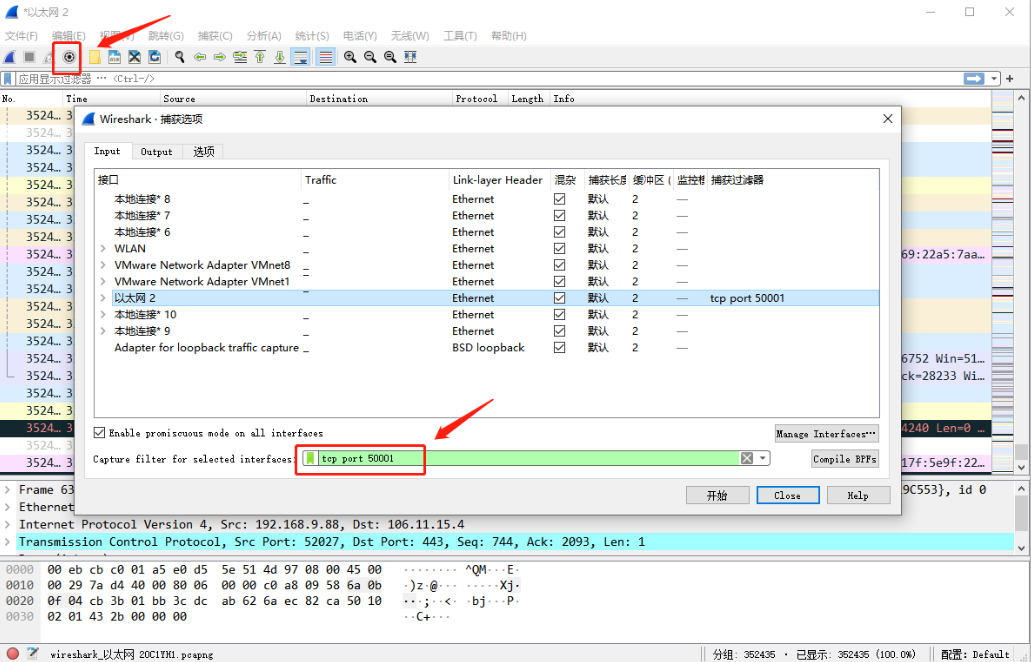This screenshot has height=662, width=1031.
Task: Switch to the Output tab
Action: click(x=156, y=152)
